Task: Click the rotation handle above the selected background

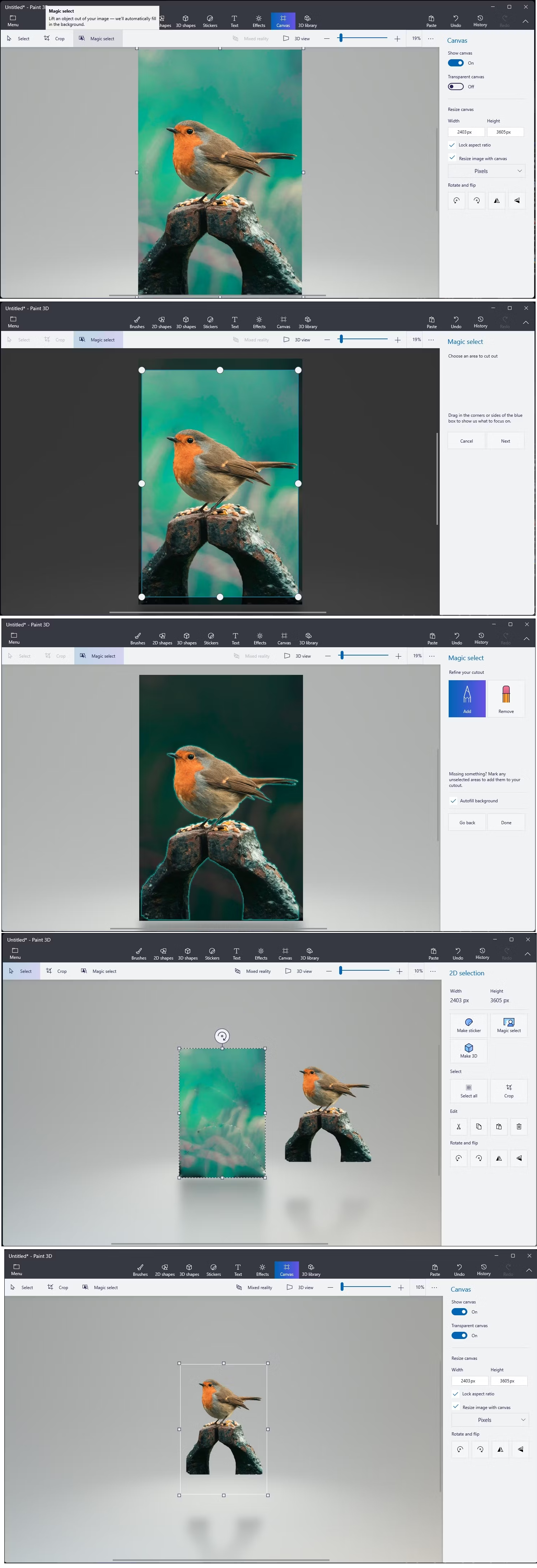Action: [x=222, y=1035]
